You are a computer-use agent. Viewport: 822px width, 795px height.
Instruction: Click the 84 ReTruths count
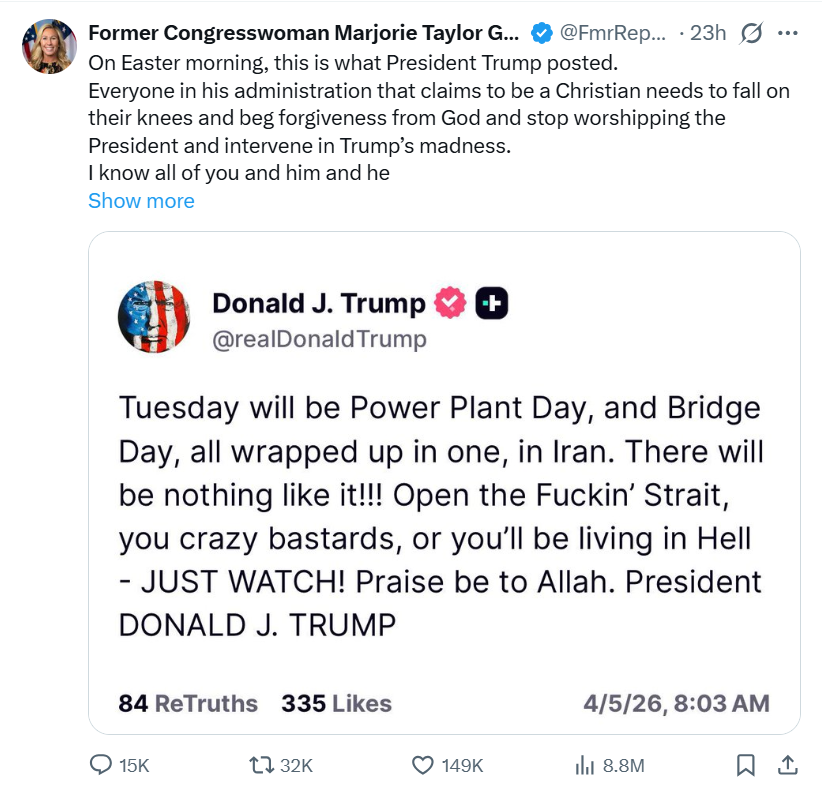click(188, 703)
